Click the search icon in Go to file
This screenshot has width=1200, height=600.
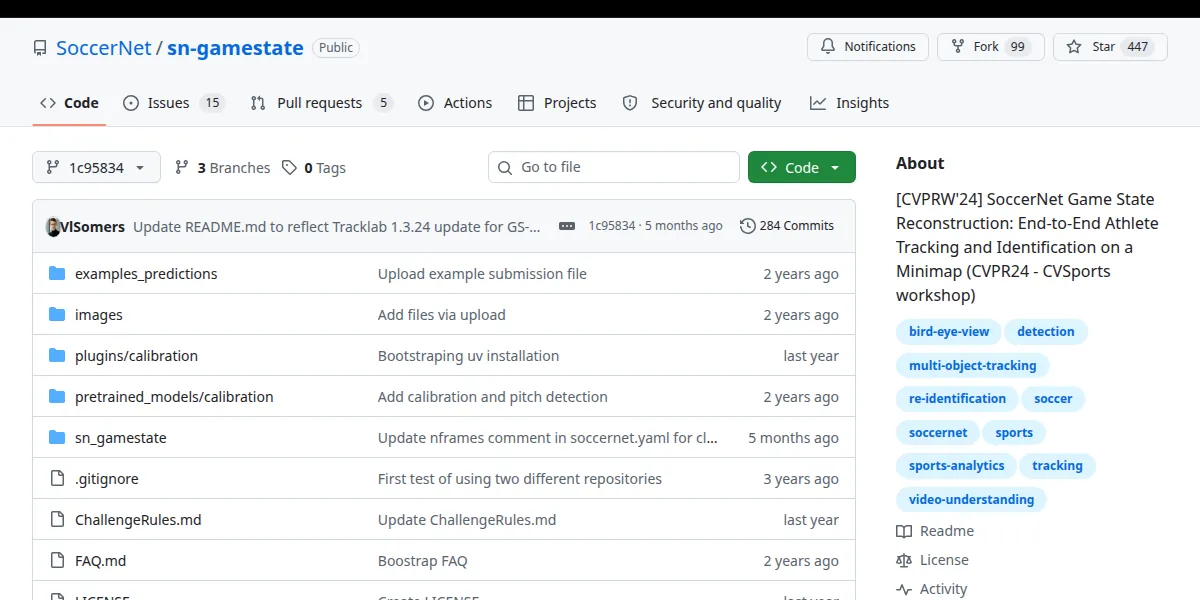tap(506, 167)
